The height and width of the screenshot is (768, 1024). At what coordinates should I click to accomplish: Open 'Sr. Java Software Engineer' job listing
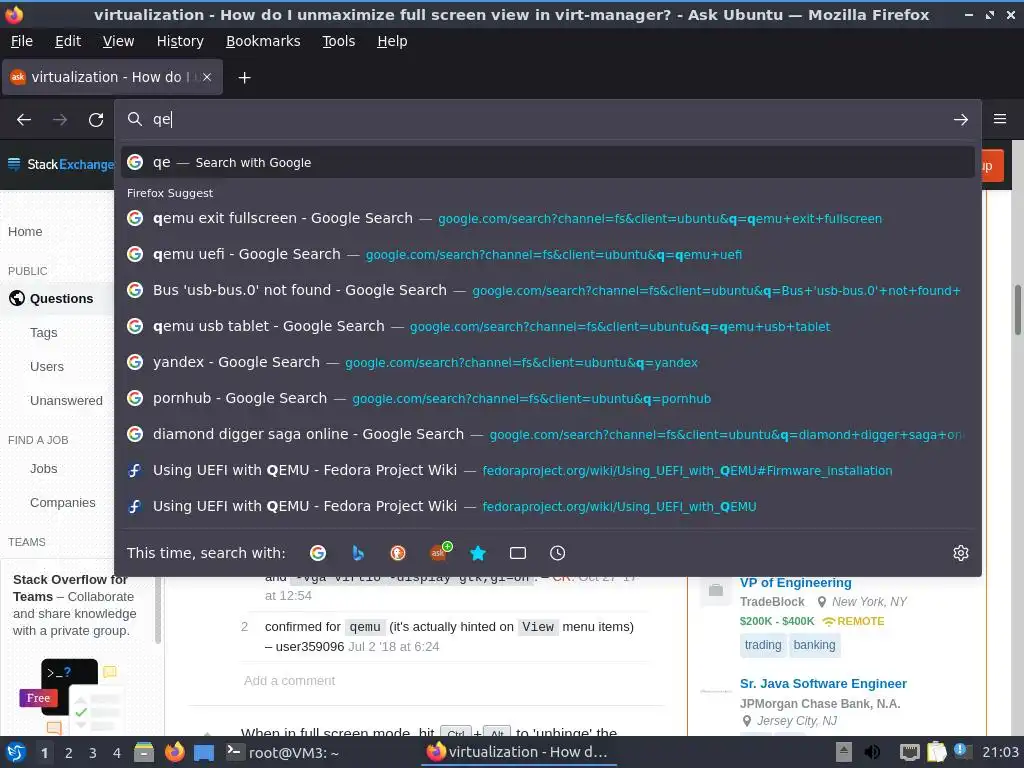pos(823,684)
